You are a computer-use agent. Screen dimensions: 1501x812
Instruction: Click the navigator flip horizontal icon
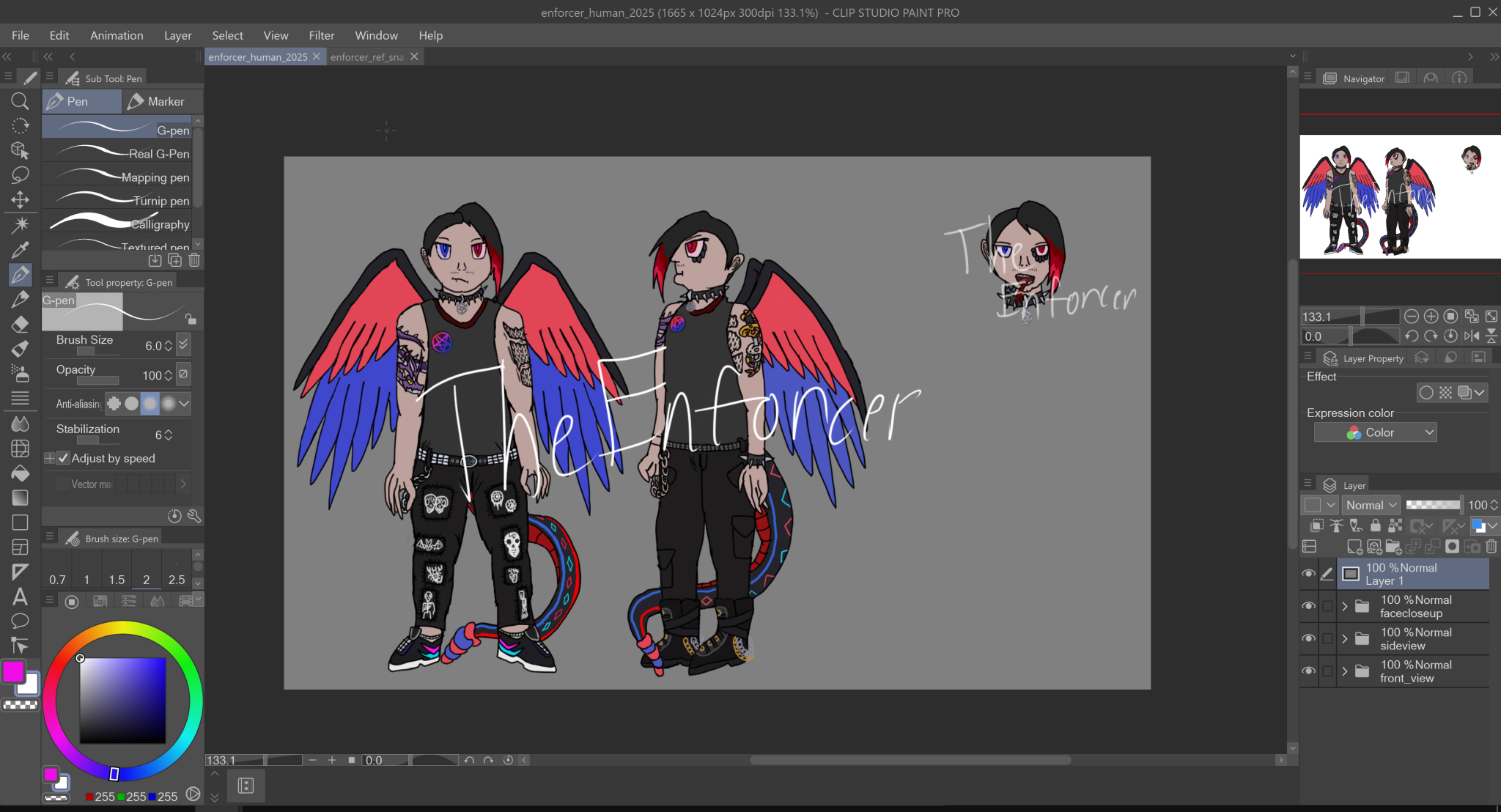tap(1471, 336)
